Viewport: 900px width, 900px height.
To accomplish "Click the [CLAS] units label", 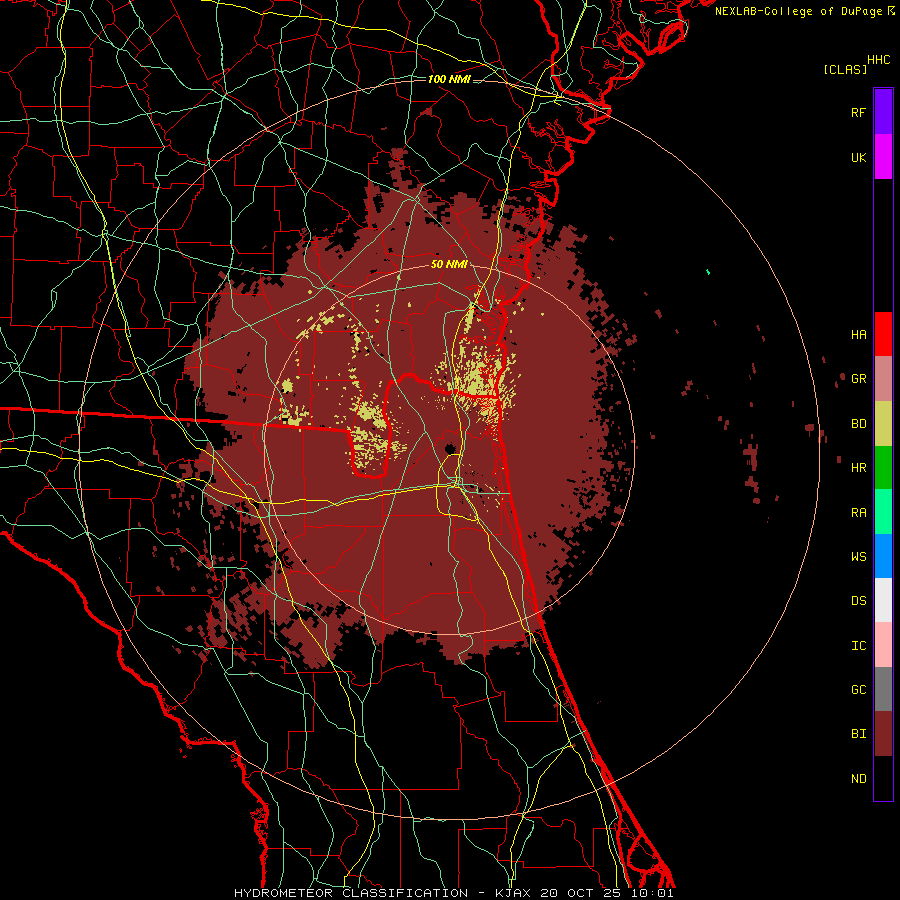I will [845, 69].
